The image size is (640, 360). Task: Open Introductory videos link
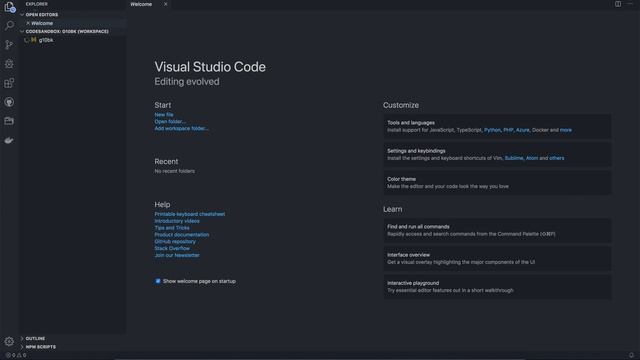tap(177, 221)
